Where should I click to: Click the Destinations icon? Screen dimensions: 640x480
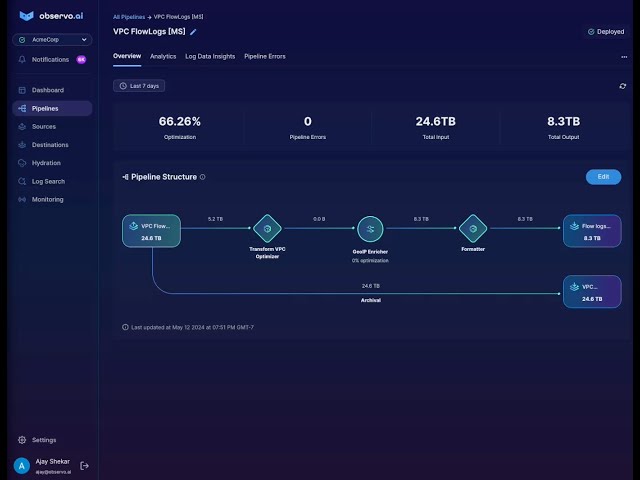(22, 145)
